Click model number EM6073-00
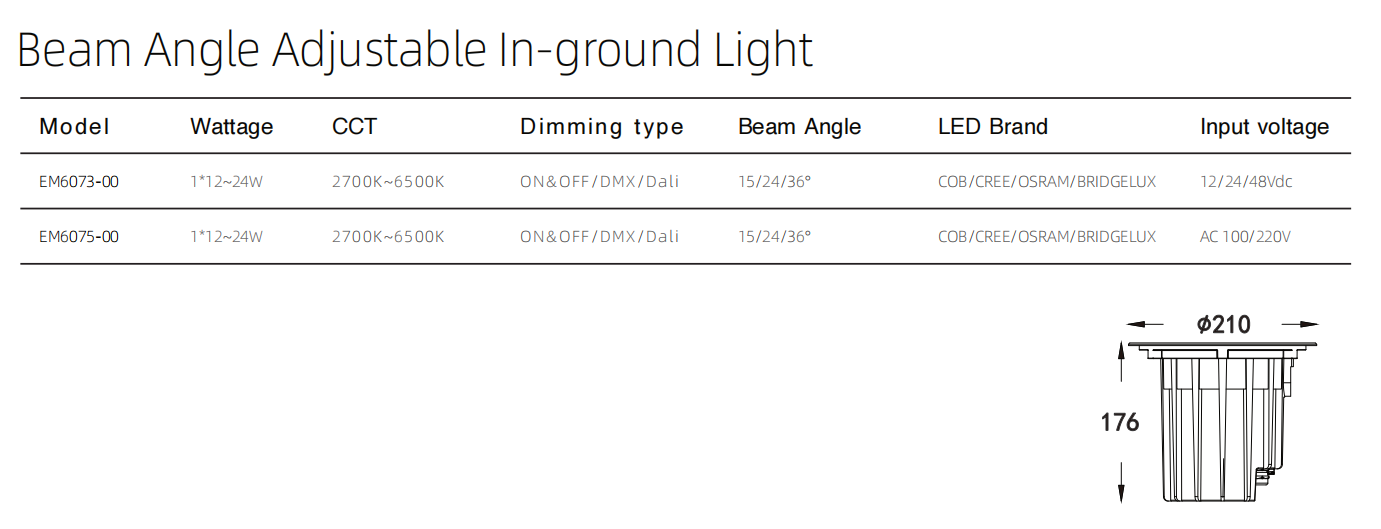 click(79, 182)
